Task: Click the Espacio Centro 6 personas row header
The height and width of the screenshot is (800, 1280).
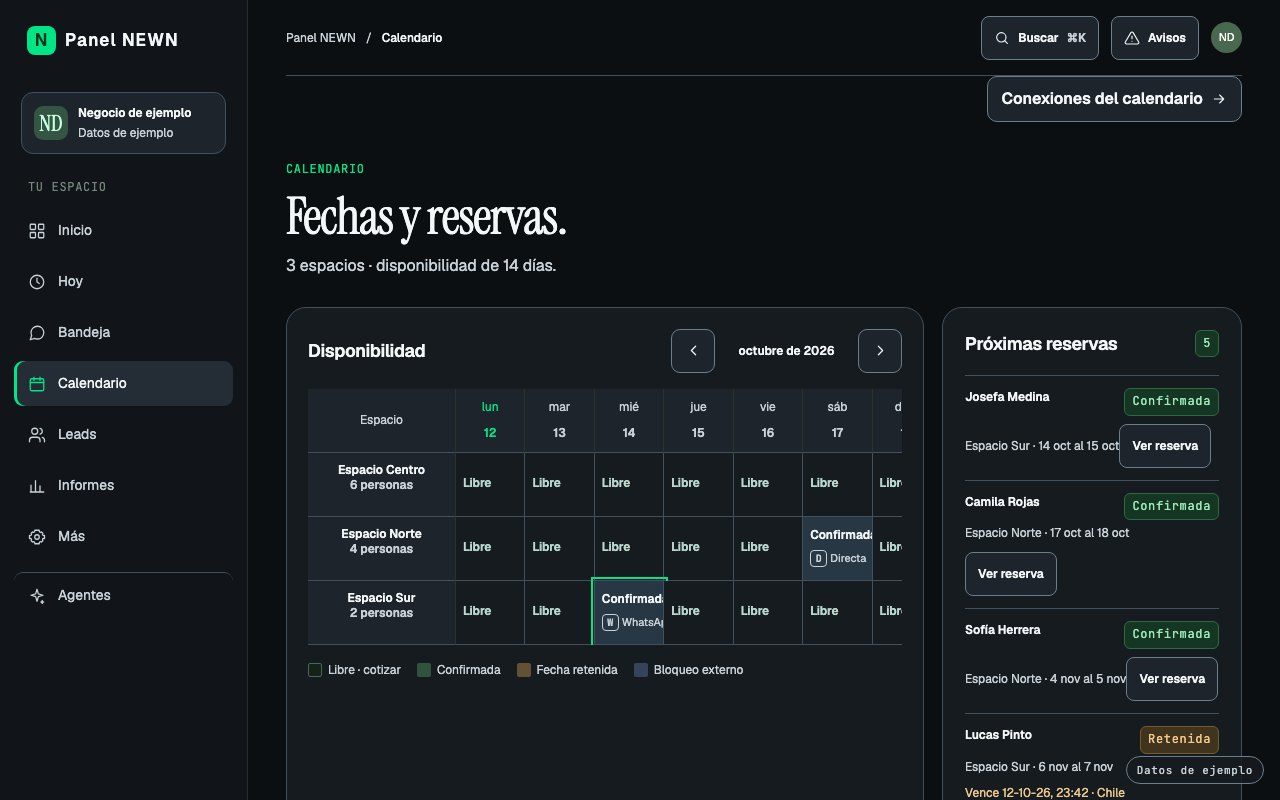Action: pyautogui.click(x=382, y=484)
